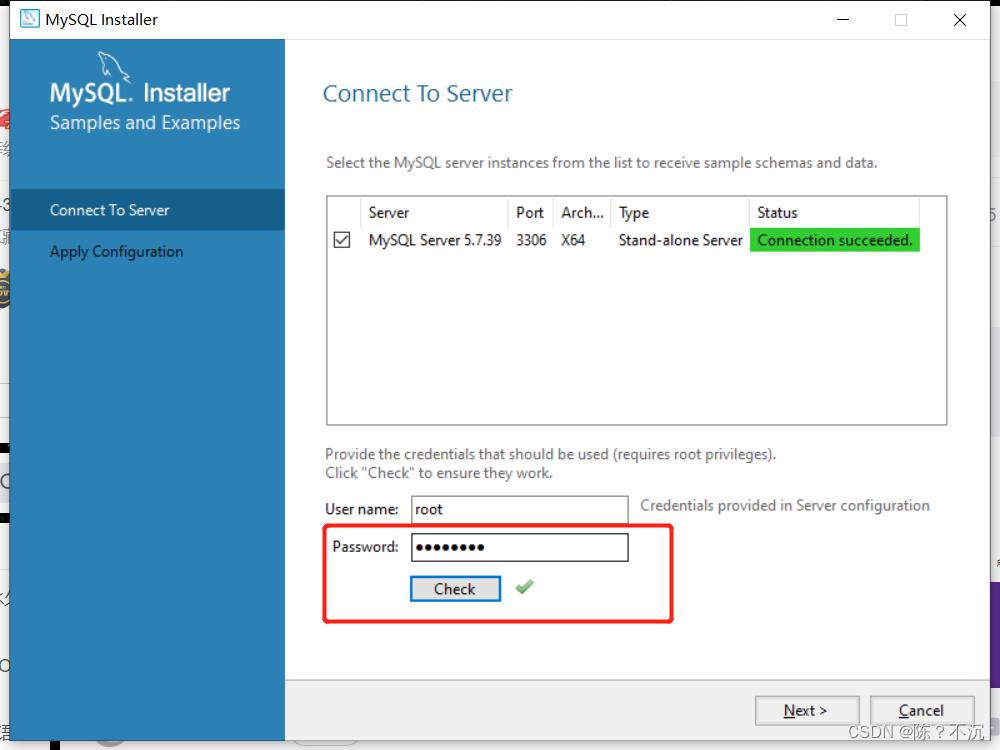Click the Next button
The width and height of the screenshot is (1000, 750).
[x=807, y=710]
